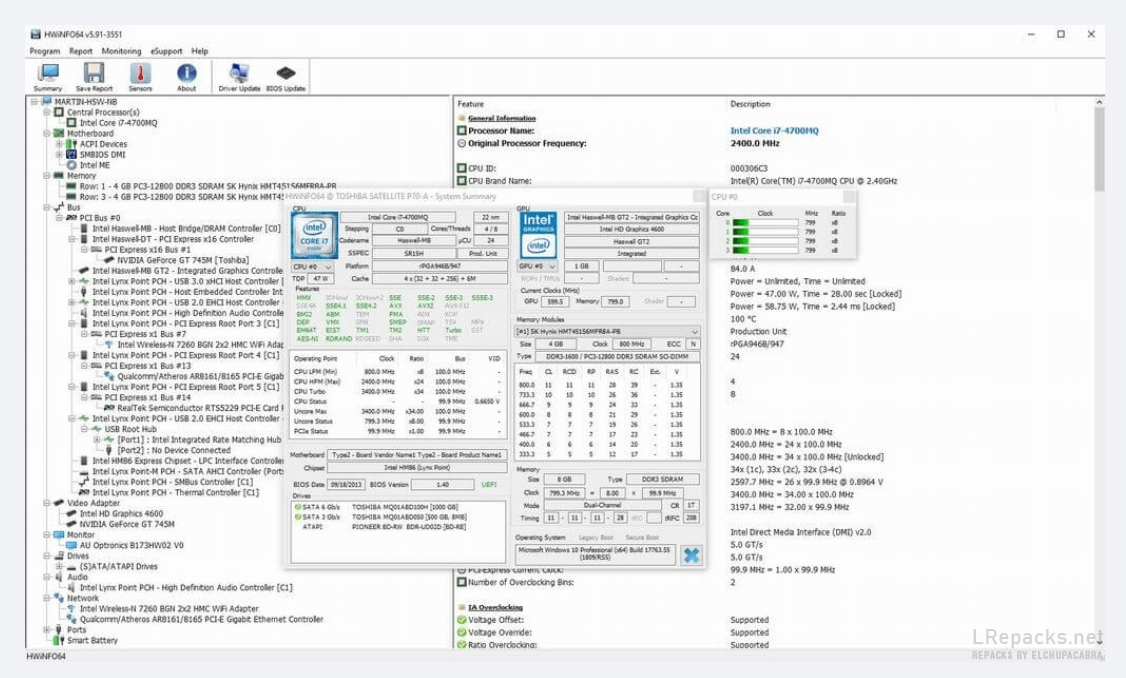Screen dimensions: 1126x678
Task: Open the Driver Update icon
Action: (239, 77)
